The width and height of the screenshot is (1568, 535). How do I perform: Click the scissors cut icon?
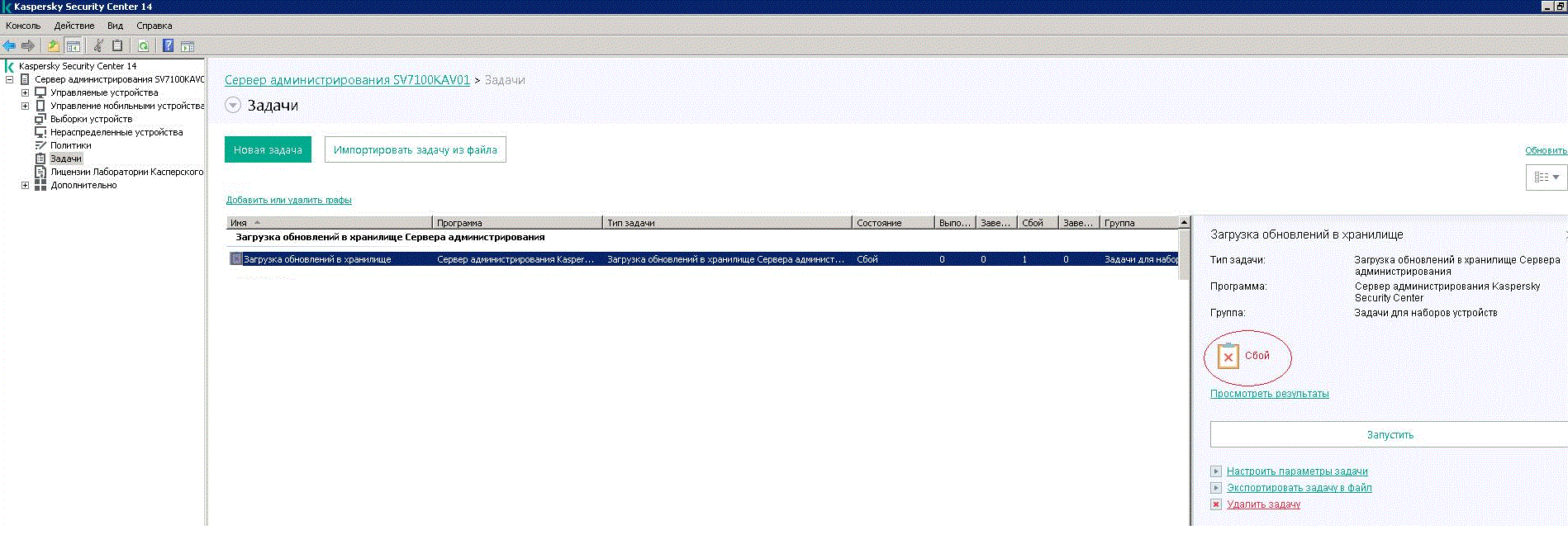tap(98, 46)
